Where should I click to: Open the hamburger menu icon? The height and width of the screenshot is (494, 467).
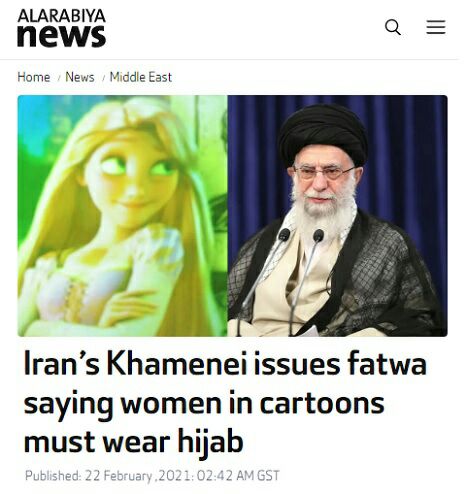tap(436, 27)
